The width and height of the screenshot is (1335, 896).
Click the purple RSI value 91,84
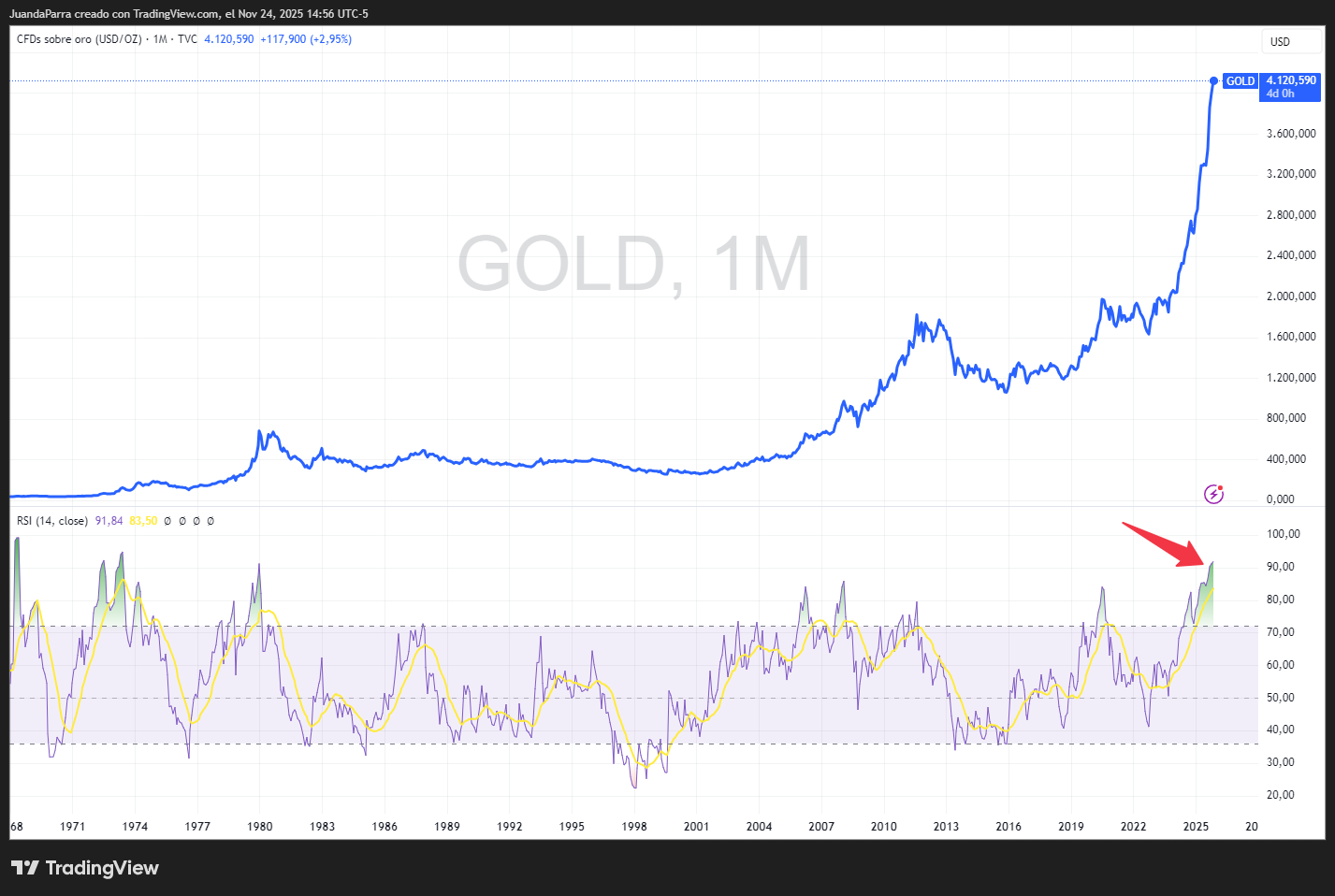(109, 521)
